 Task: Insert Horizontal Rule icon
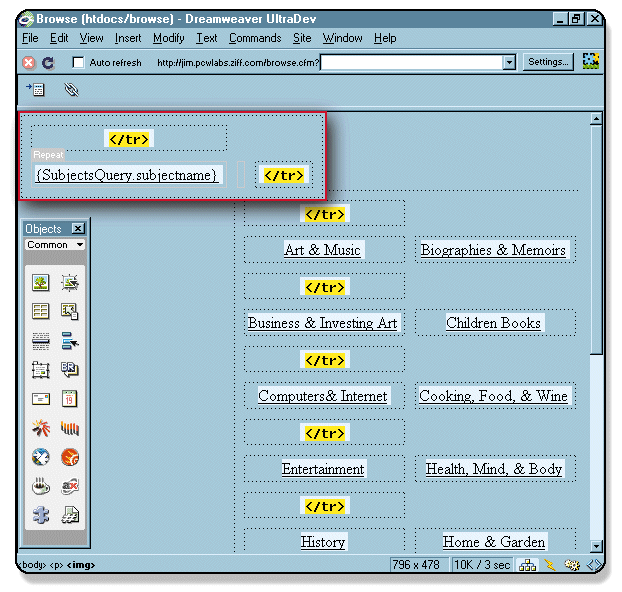tap(40, 341)
